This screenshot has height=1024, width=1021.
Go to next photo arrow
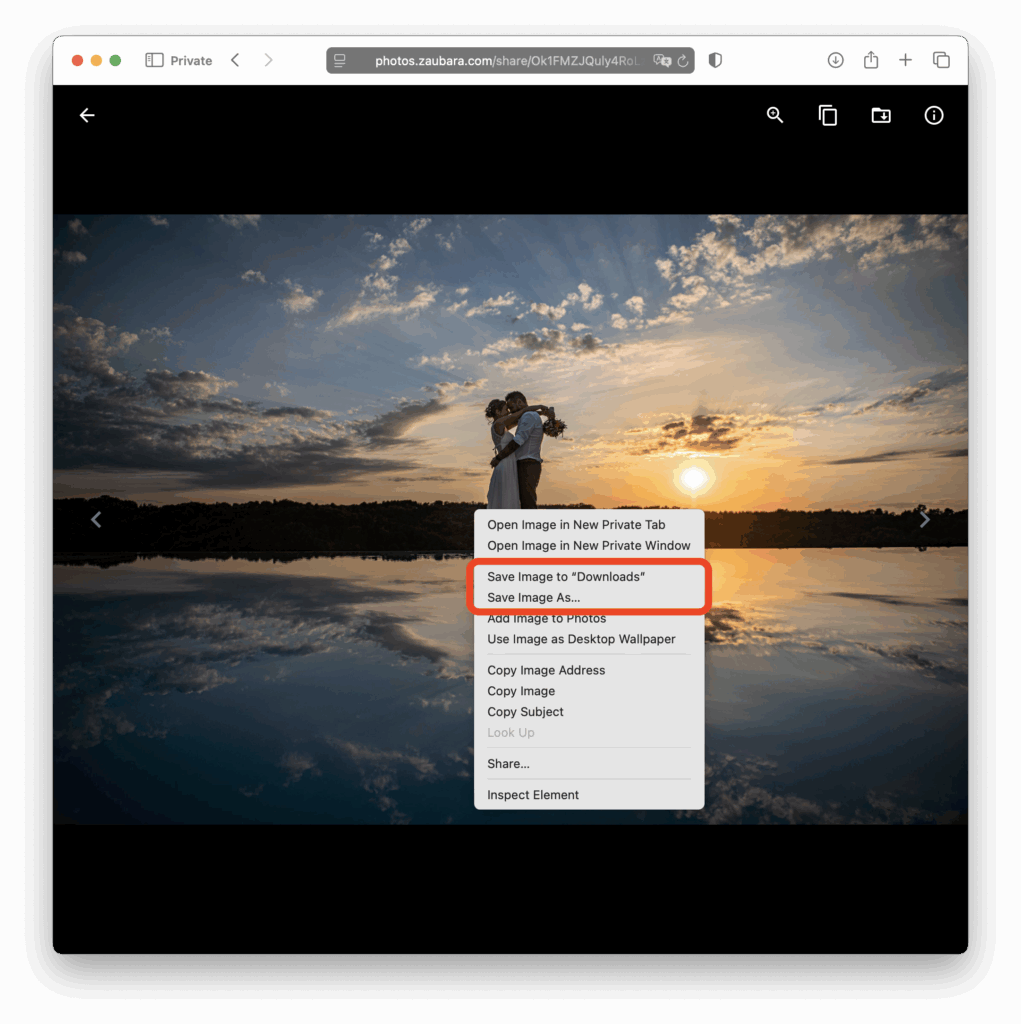click(924, 520)
